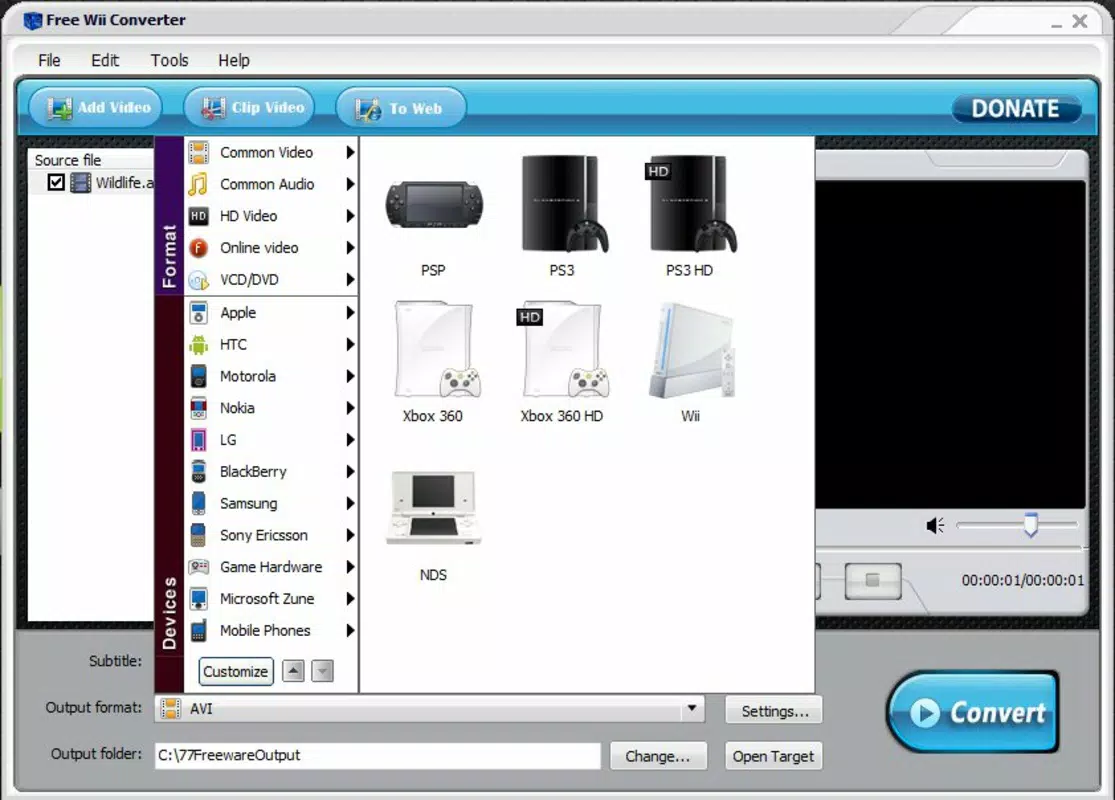Click the Online video flash icon
Screen dimensions: 1115x800
[198, 247]
